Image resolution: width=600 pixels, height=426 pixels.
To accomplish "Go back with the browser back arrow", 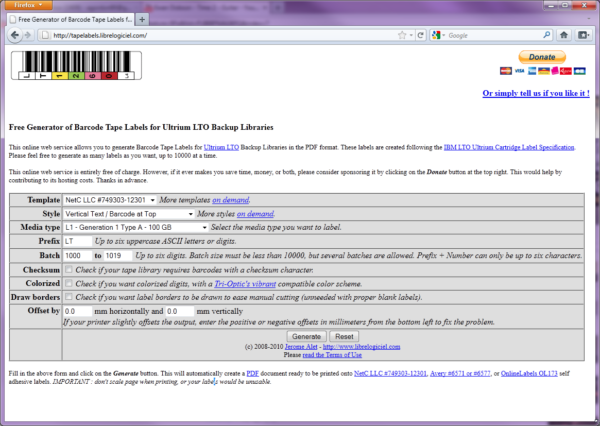I will coord(15,35).
